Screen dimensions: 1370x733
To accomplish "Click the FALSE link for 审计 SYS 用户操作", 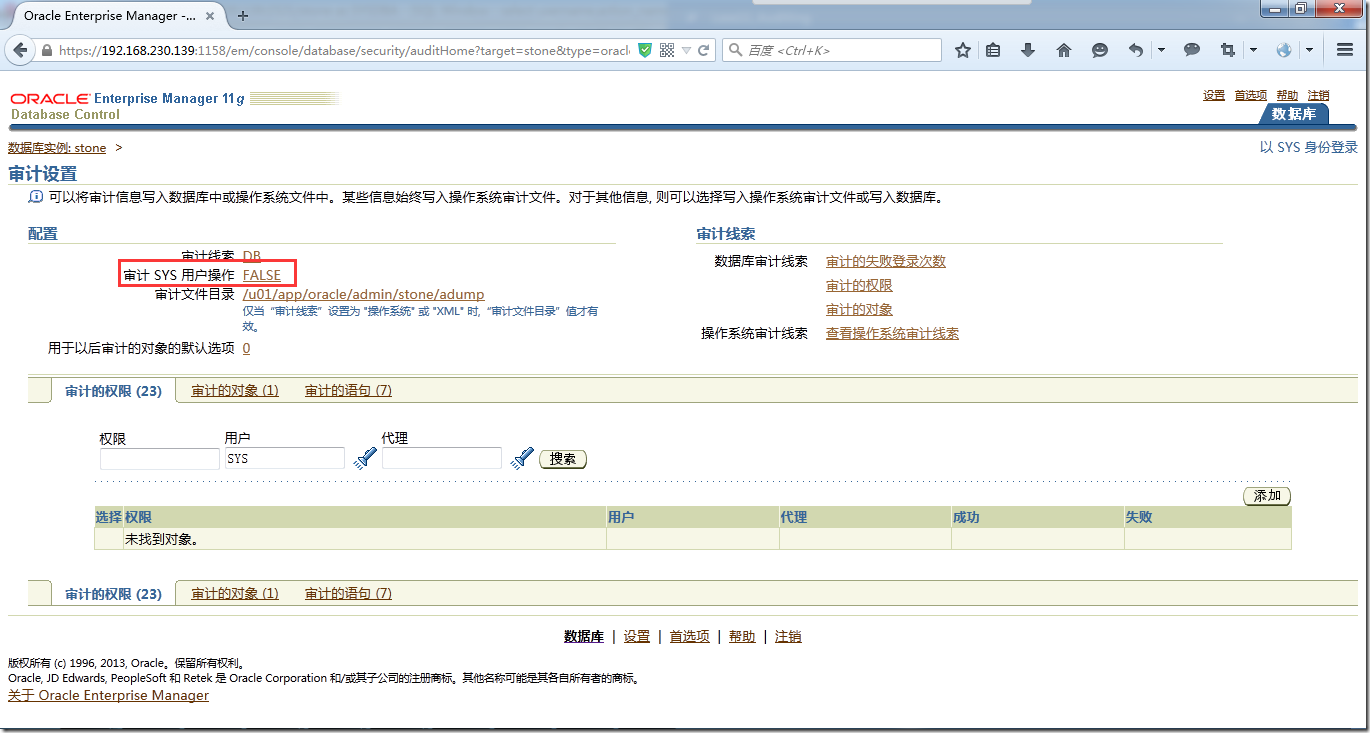I will click(x=262, y=275).
